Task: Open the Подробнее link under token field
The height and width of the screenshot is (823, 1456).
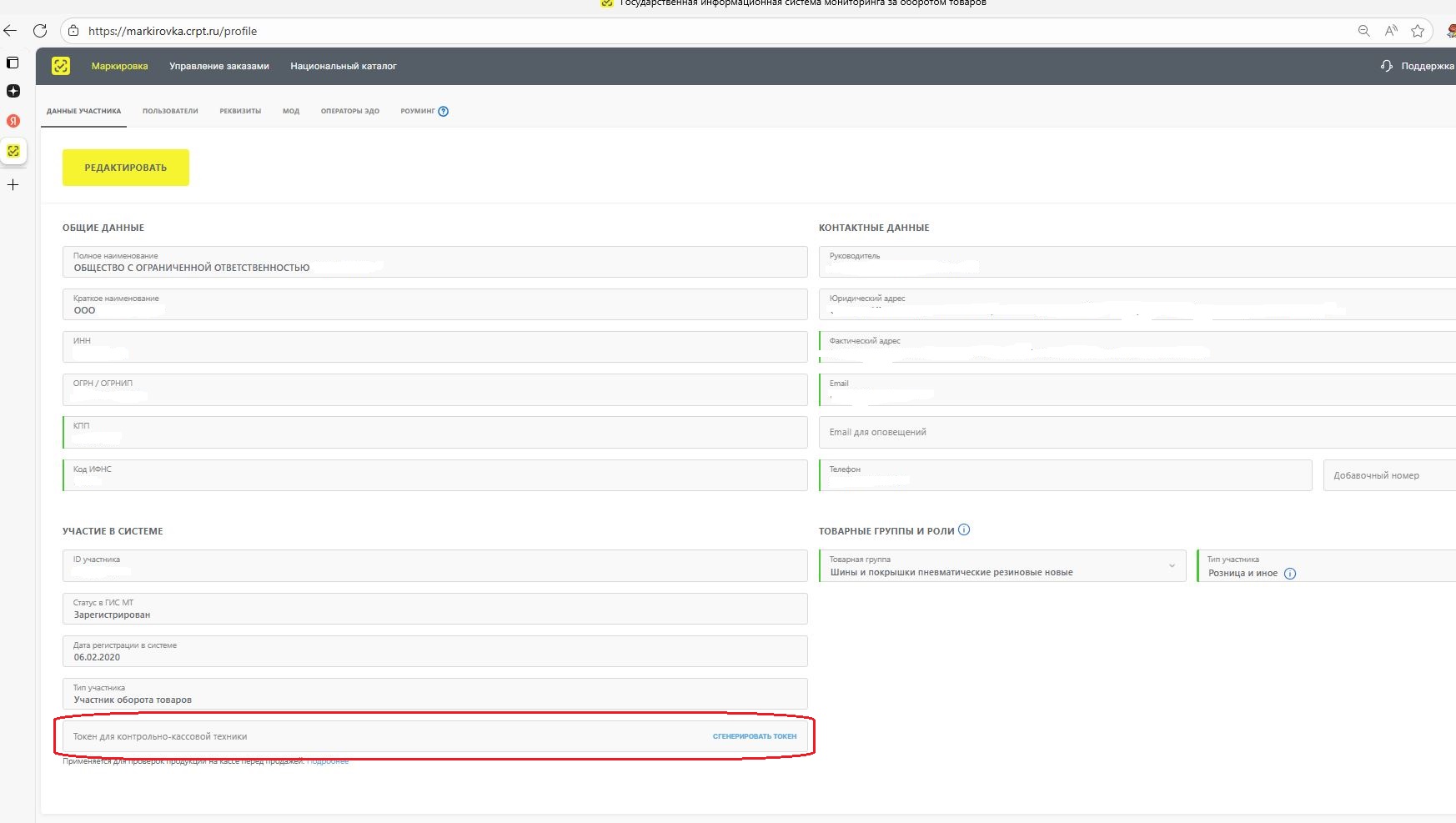Action: 328,761
